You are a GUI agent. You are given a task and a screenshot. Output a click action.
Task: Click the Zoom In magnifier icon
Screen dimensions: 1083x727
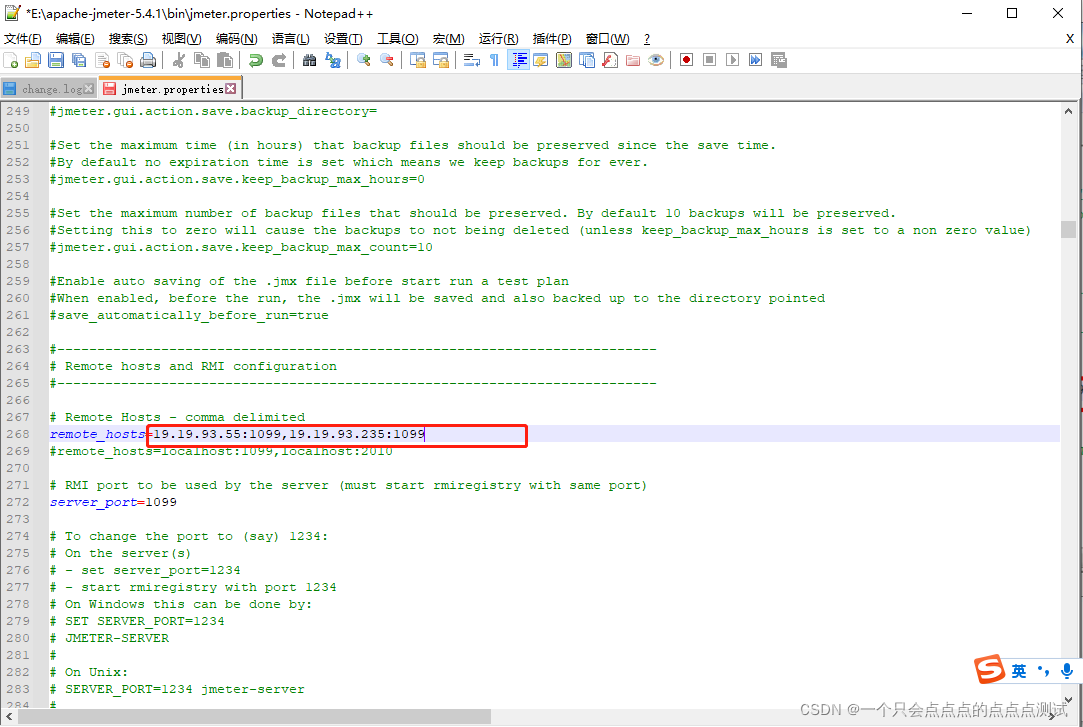point(363,60)
